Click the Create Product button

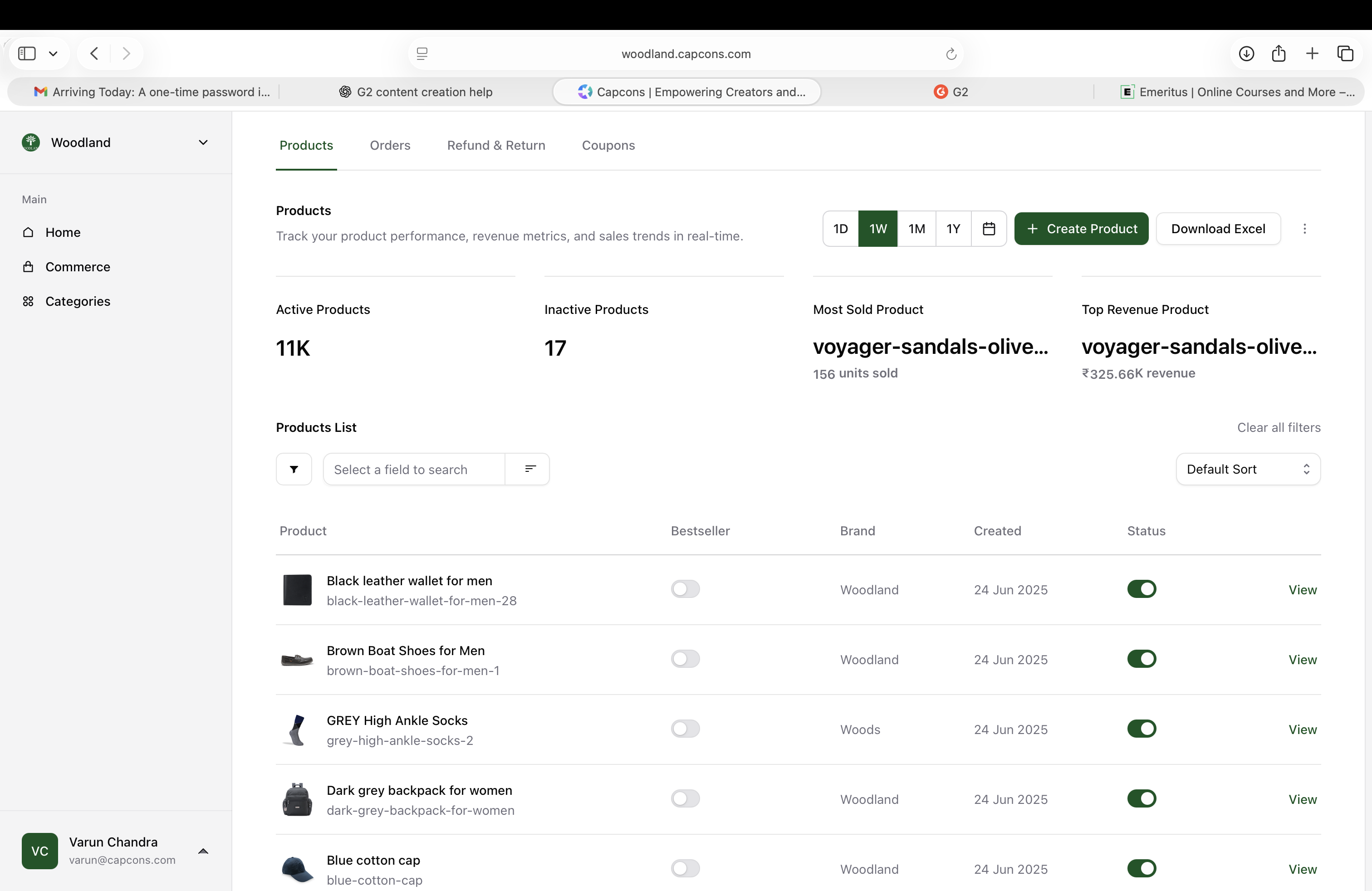pos(1081,229)
